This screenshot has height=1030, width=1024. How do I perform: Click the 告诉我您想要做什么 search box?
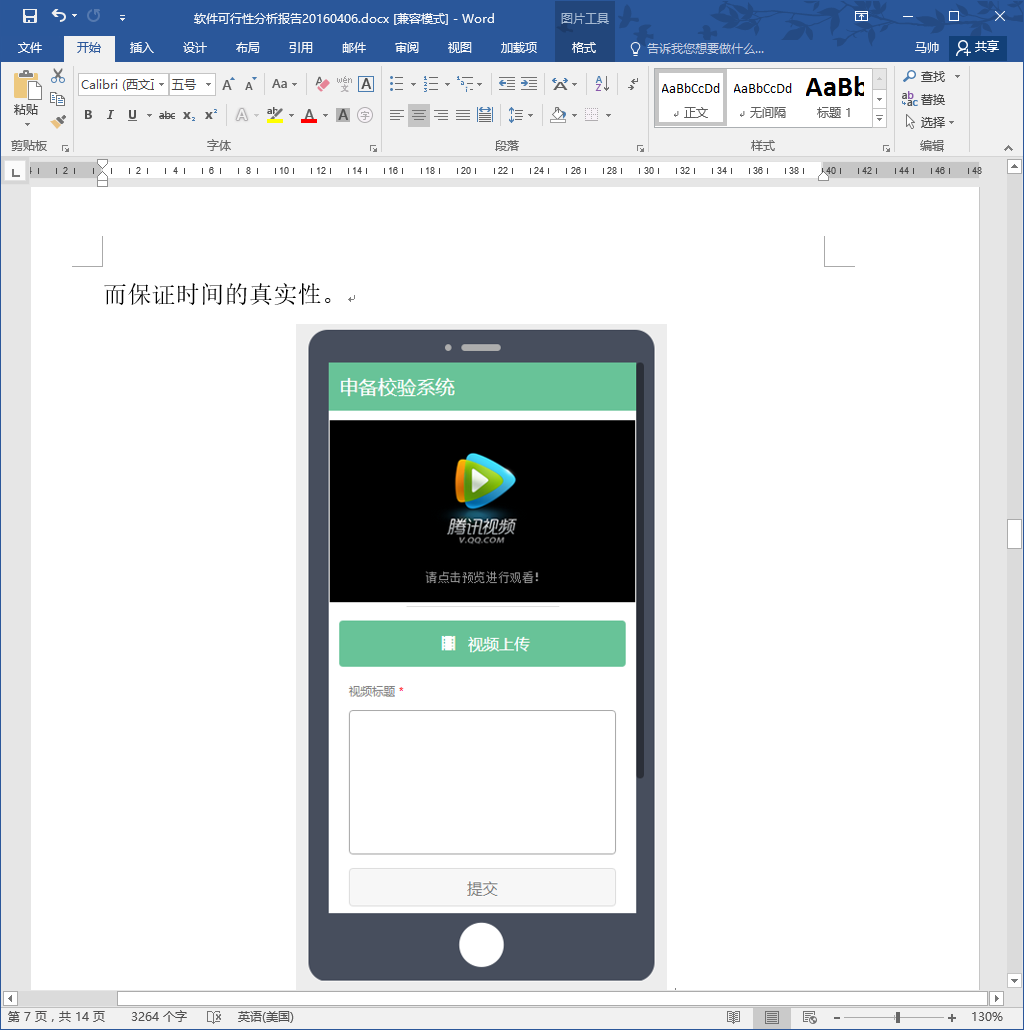click(698, 49)
